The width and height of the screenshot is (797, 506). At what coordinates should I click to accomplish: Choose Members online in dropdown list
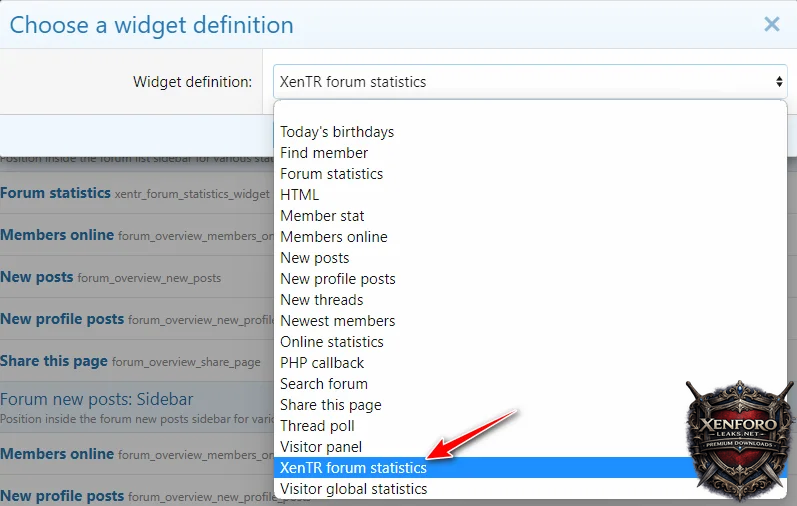pyautogui.click(x=334, y=237)
